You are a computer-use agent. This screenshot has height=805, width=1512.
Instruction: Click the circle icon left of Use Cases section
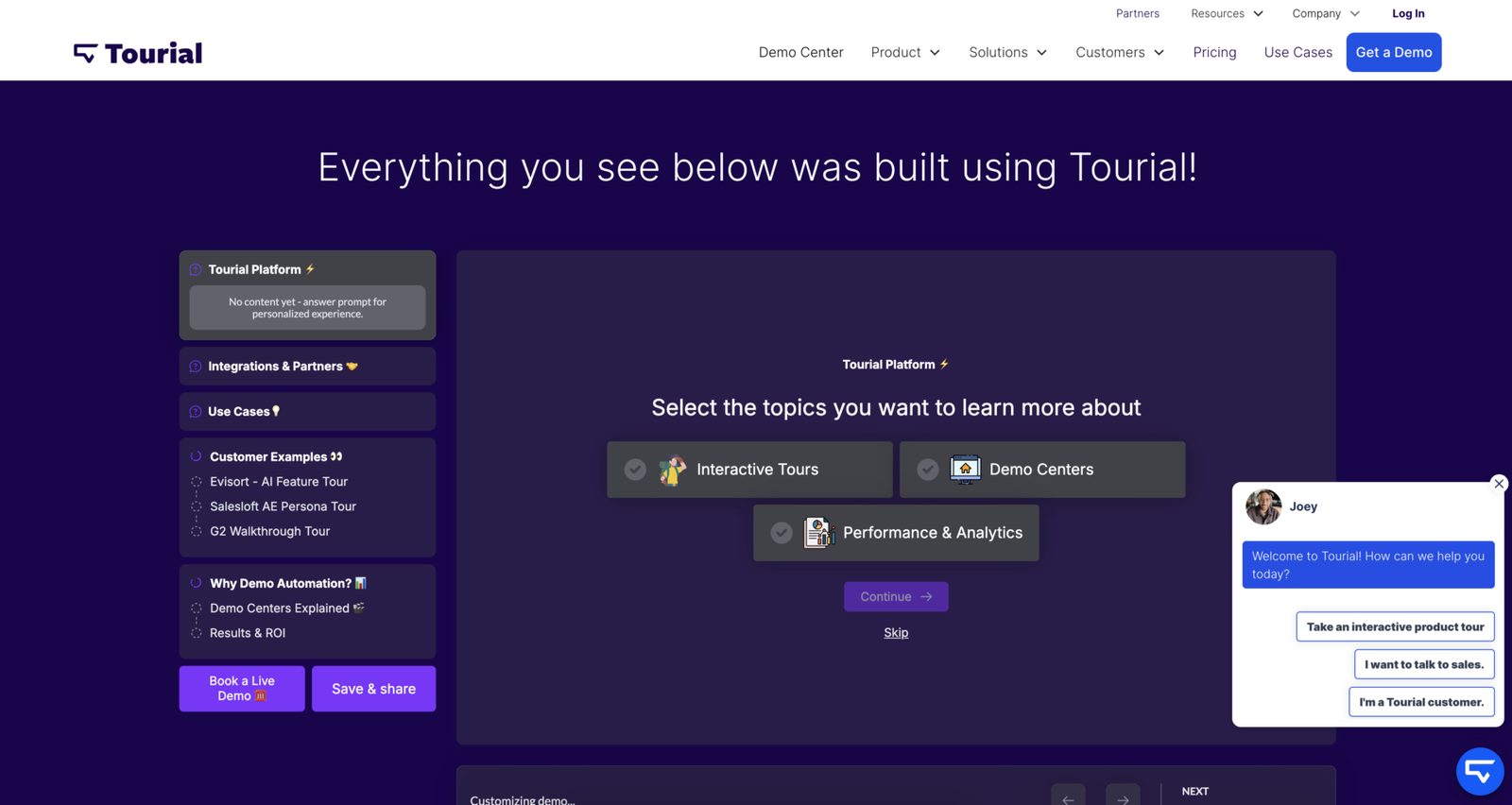click(x=196, y=412)
